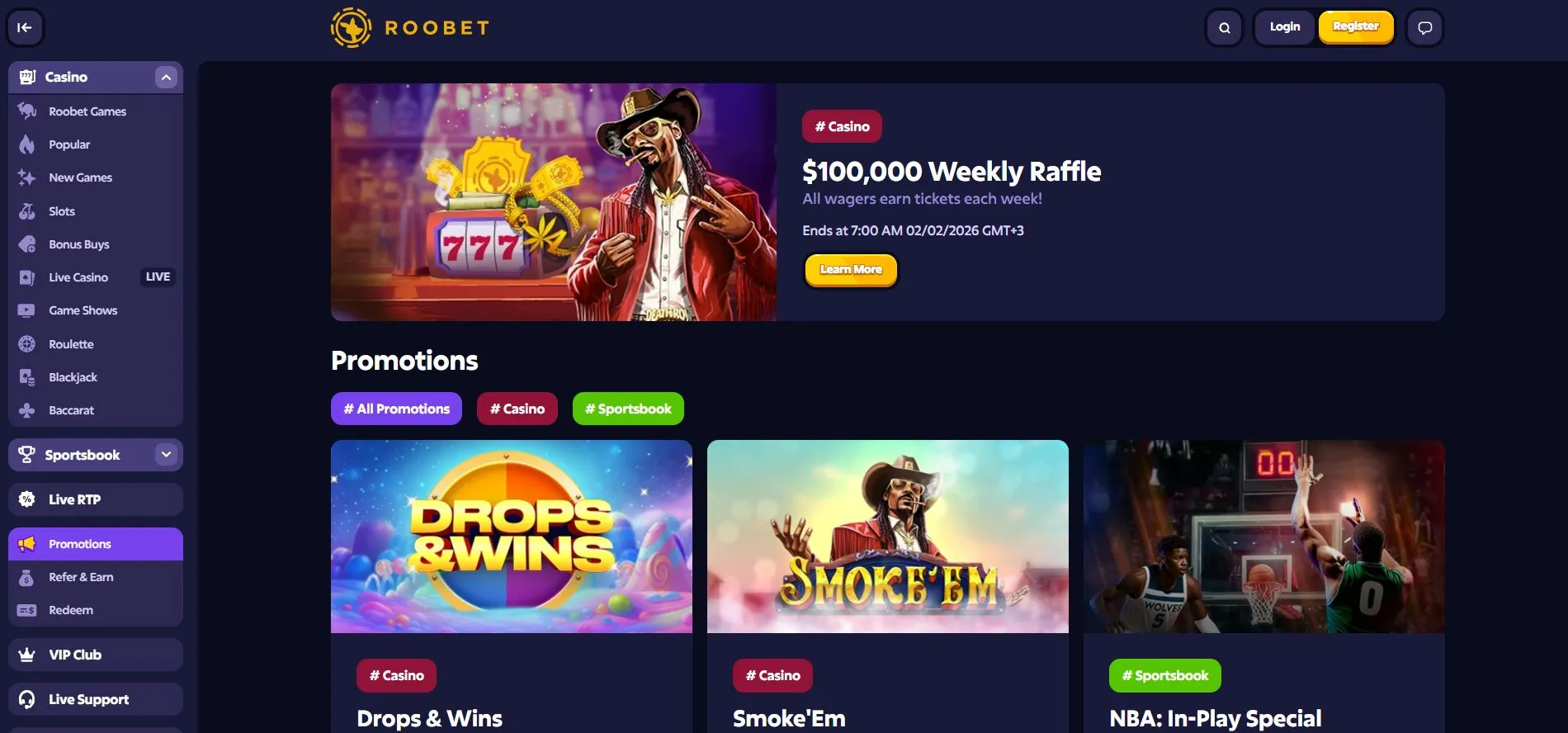Select the Bonus Buys sidebar icon
1568x733 pixels.
pos(27,244)
